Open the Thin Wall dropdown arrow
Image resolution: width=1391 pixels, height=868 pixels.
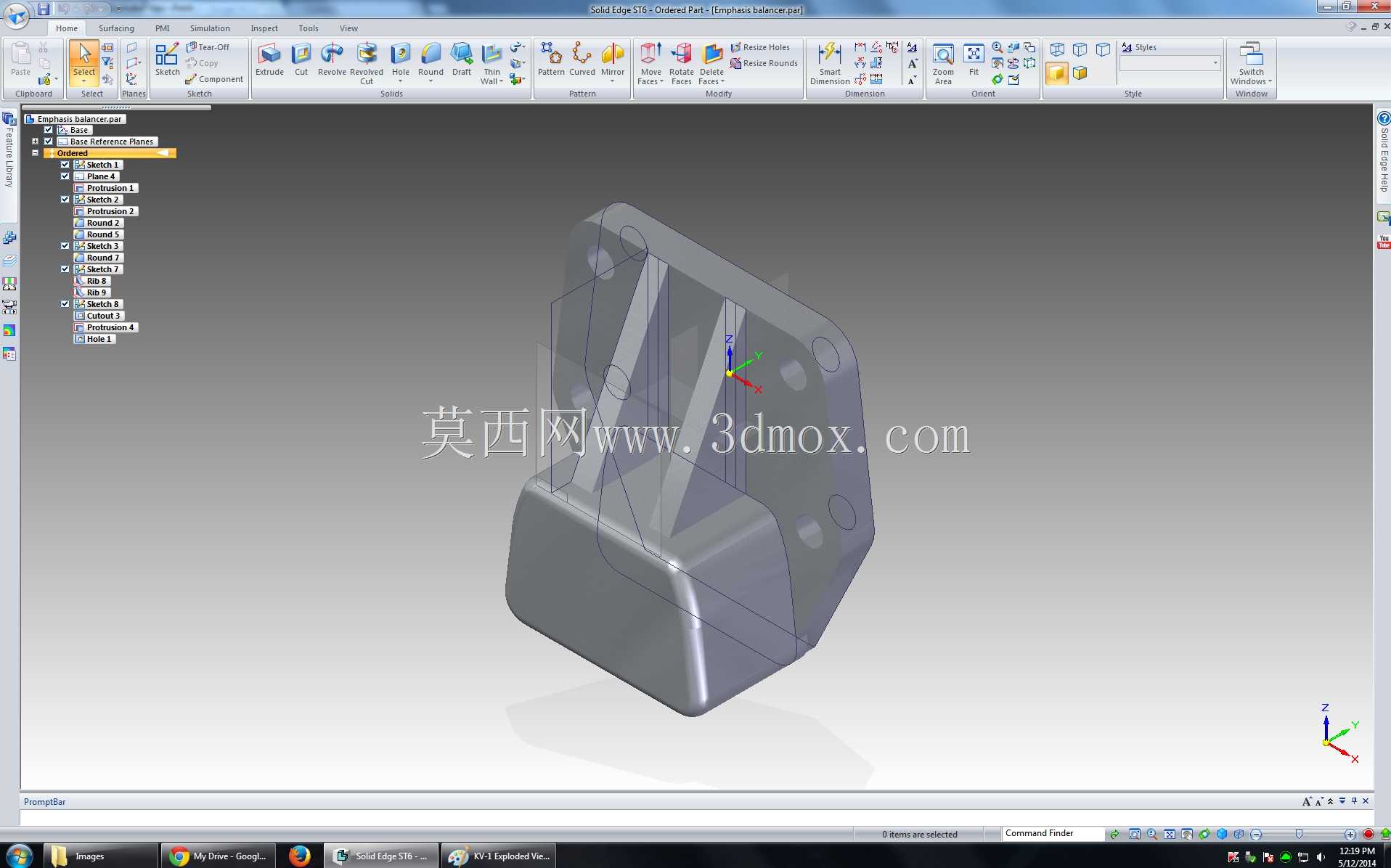[x=501, y=81]
